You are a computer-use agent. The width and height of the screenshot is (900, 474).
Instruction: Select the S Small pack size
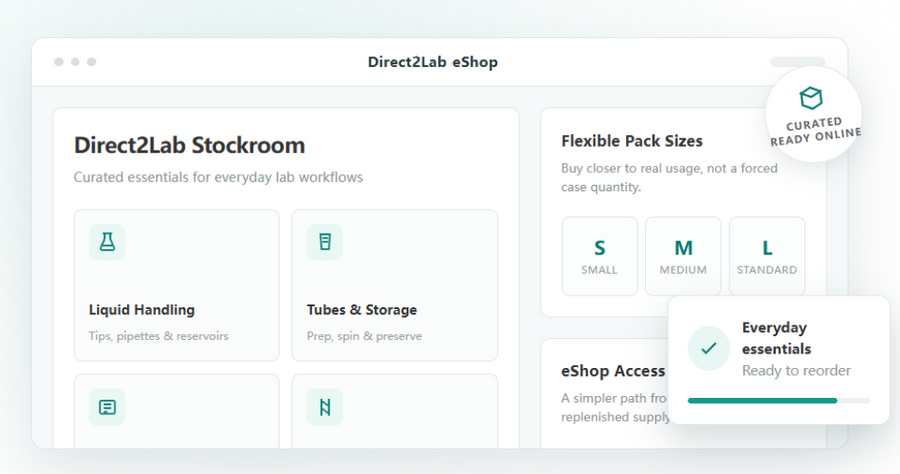tap(600, 256)
